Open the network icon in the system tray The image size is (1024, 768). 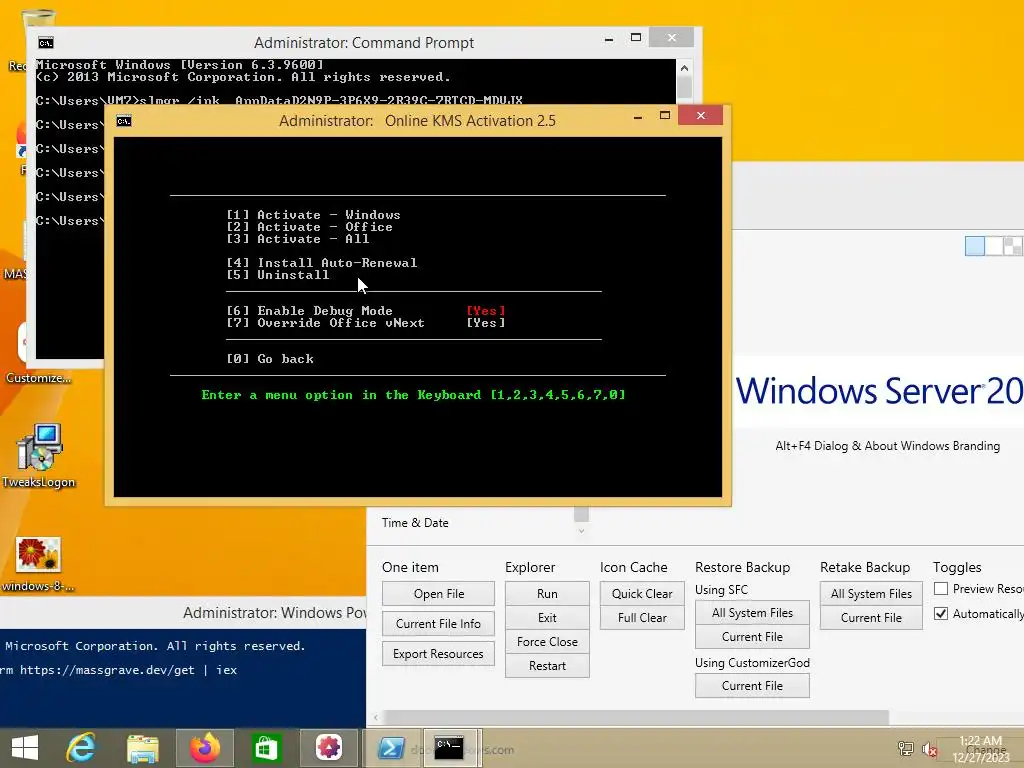(x=906, y=749)
